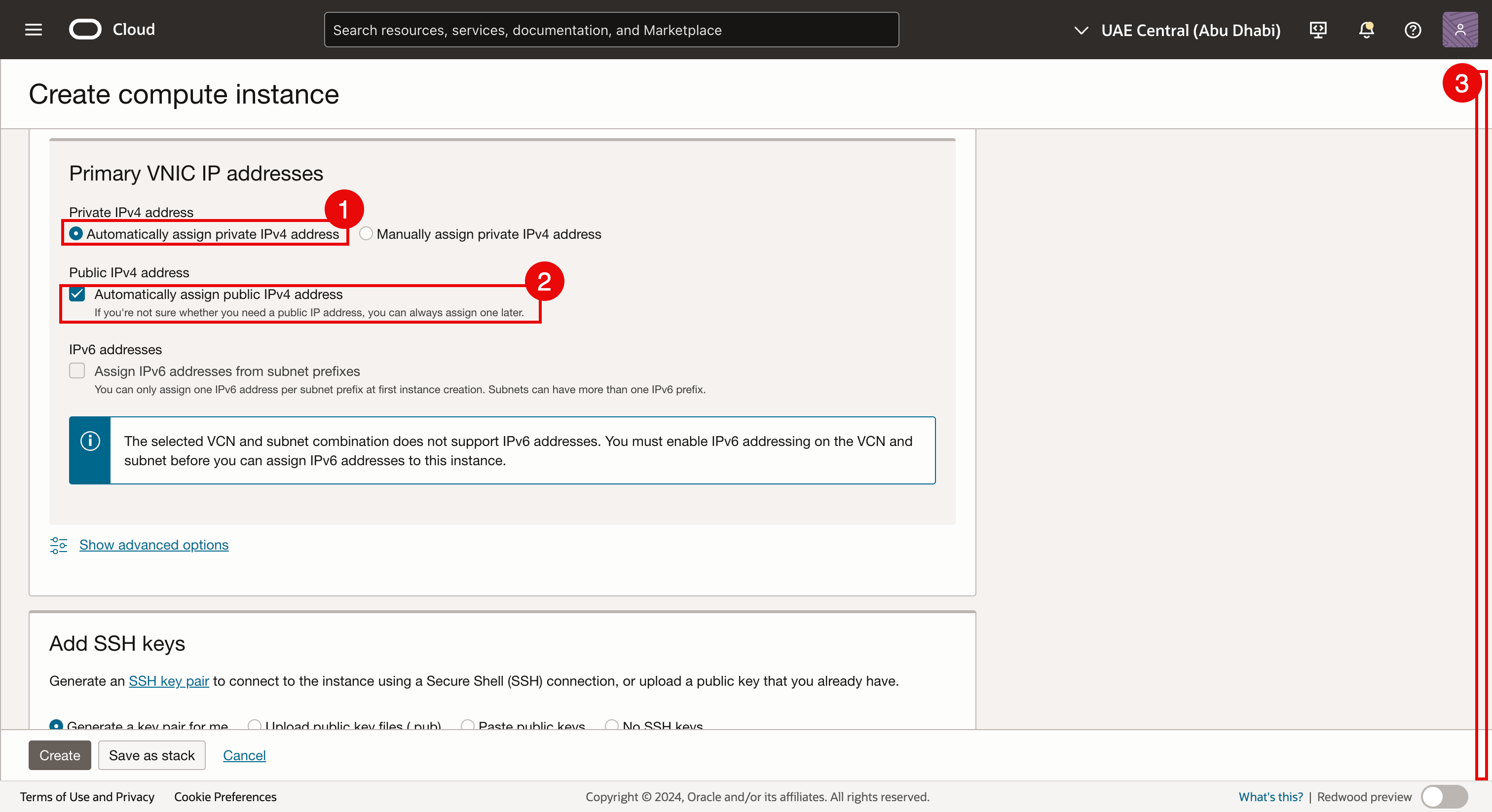Viewport: 1492px width, 812px height.
Task: Open the SSH key pair link
Action: pos(169,681)
